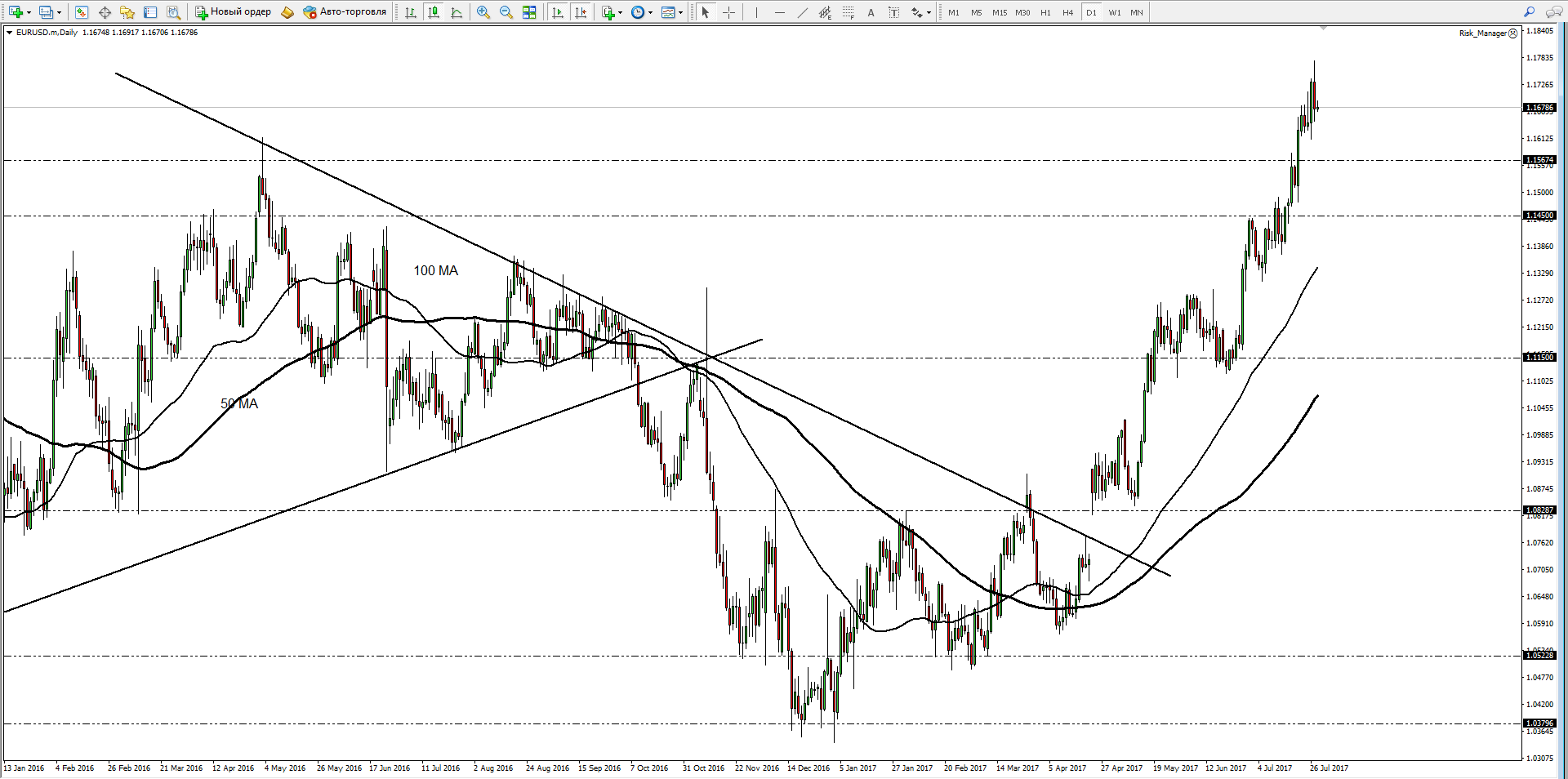Viewport: 1568px width, 779px height.
Task: Draw a vertical line tool
Action: [756, 12]
